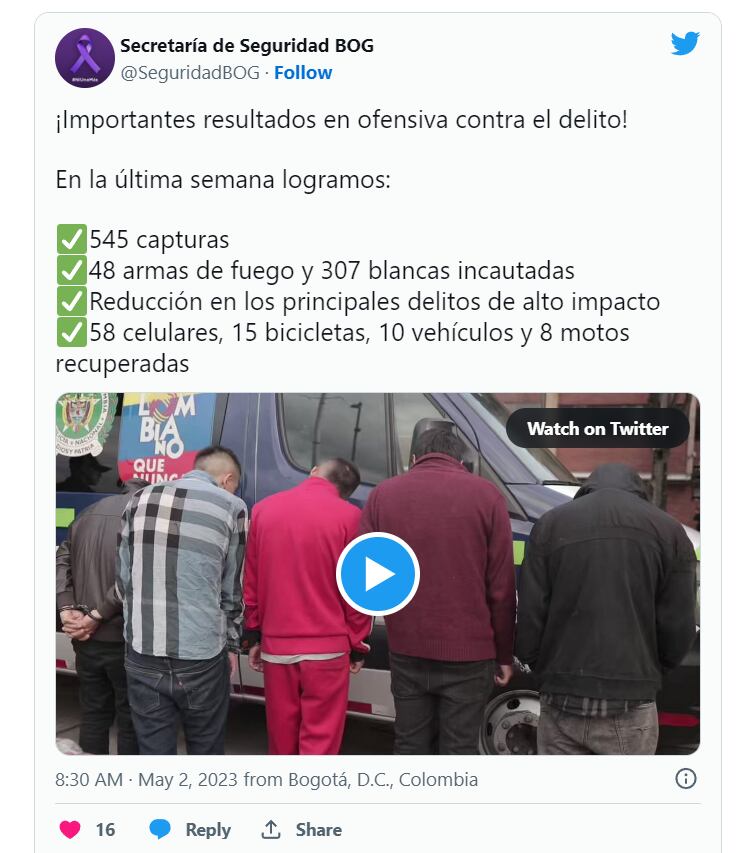Click the video thumbnail of detained men

tap(378, 573)
